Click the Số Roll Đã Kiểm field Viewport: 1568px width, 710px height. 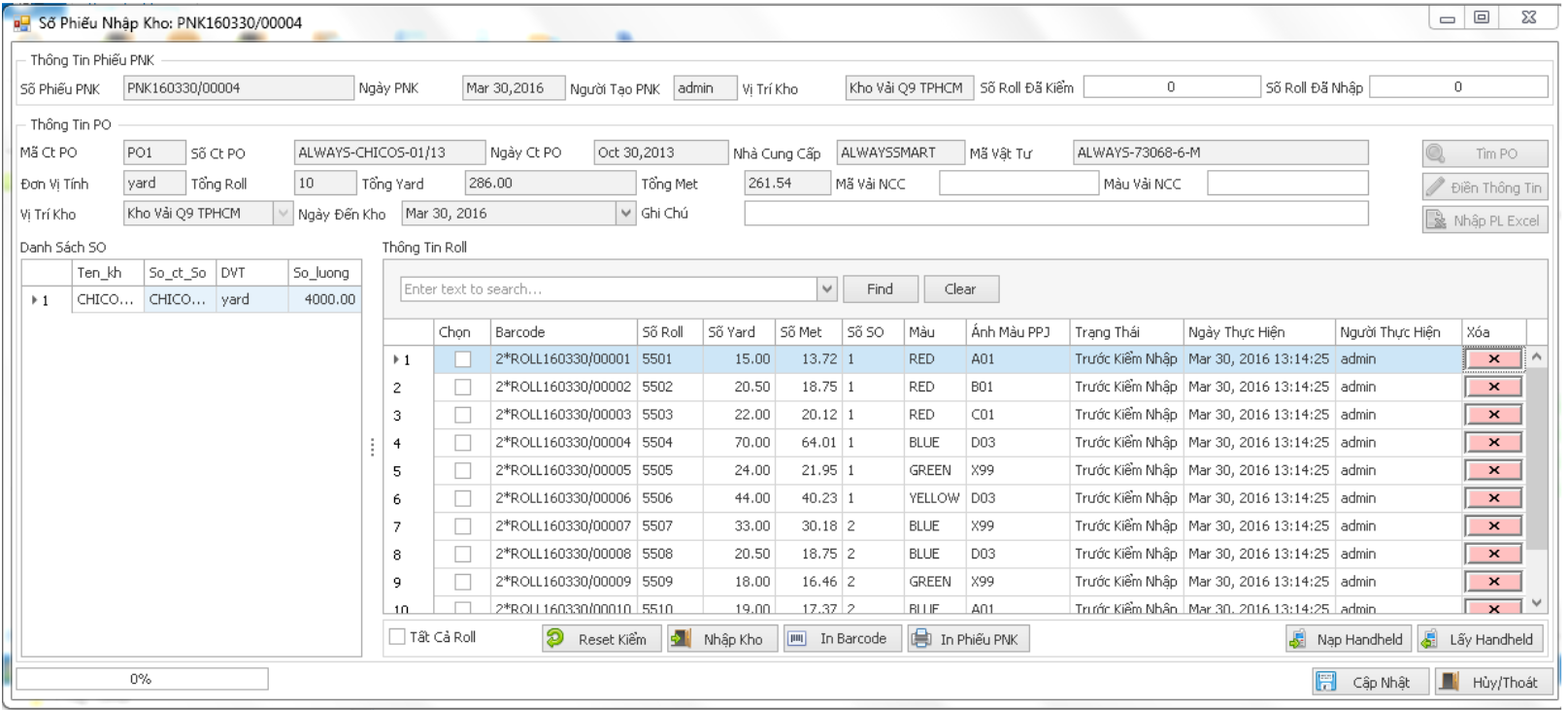(1172, 86)
